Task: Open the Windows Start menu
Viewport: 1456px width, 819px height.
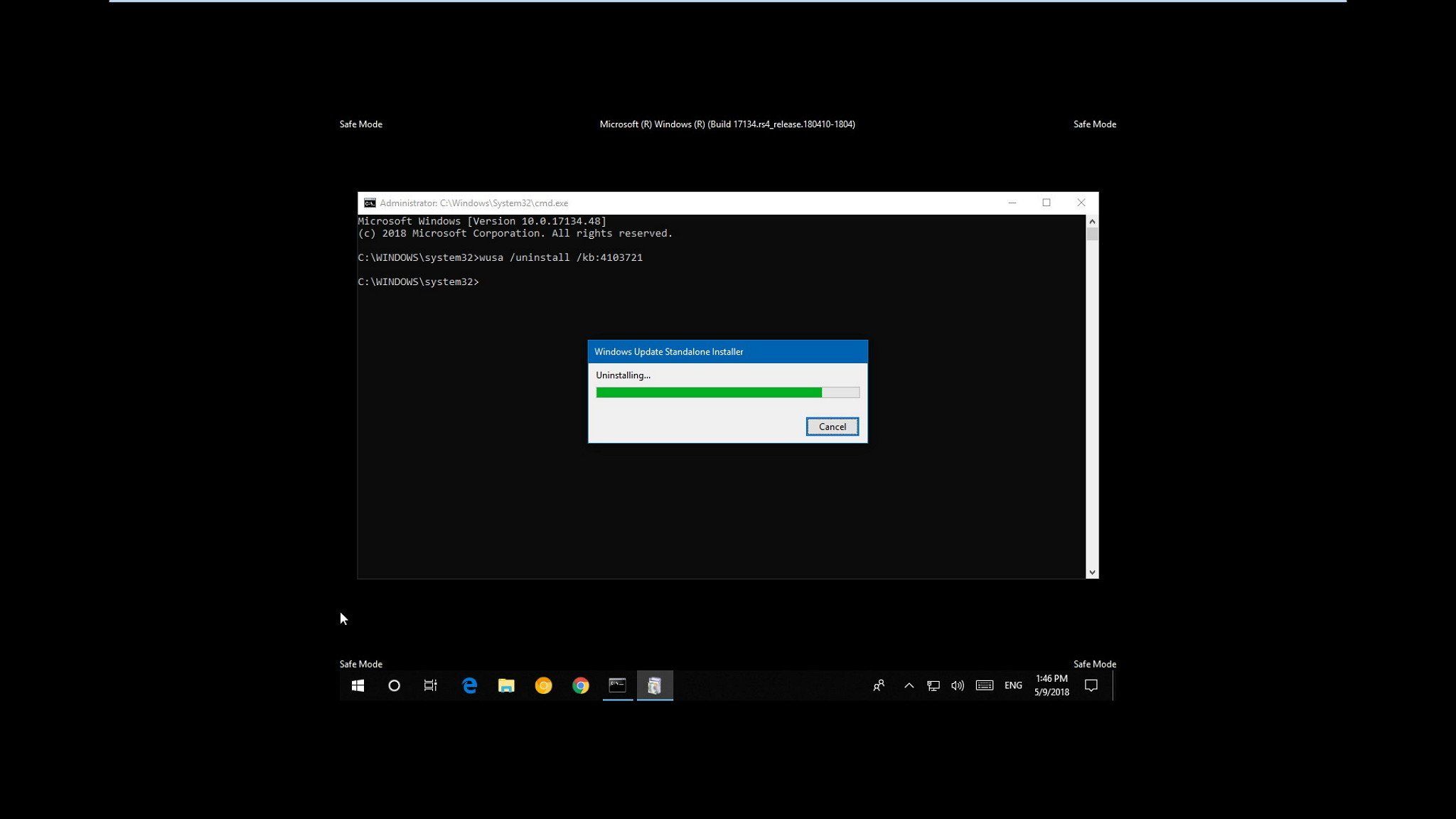Action: point(358,685)
